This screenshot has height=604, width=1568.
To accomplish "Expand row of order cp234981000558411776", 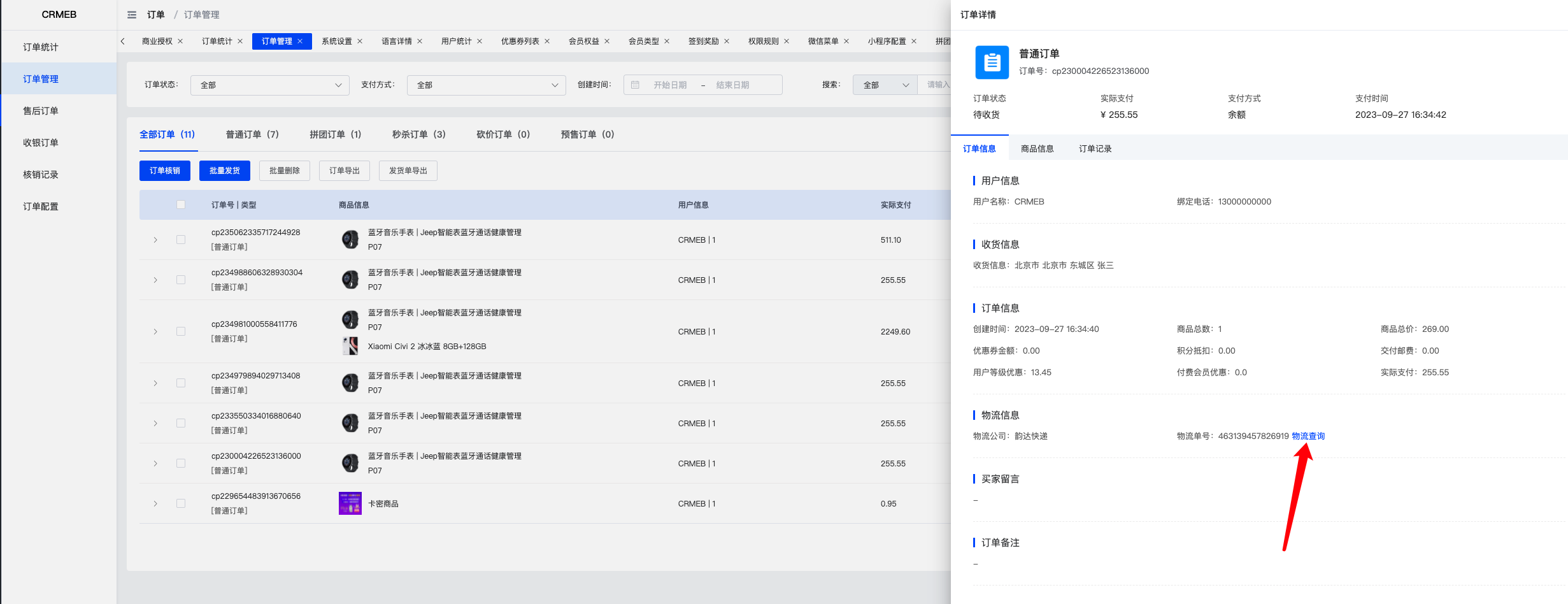I will pyautogui.click(x=155, y=331).
